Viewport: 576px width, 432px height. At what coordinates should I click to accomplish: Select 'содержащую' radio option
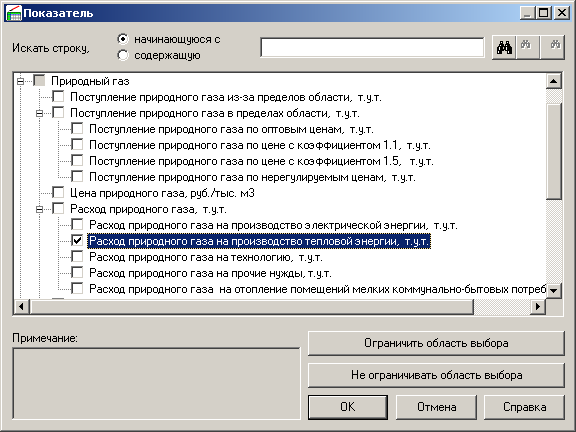(x=123, y=55)
